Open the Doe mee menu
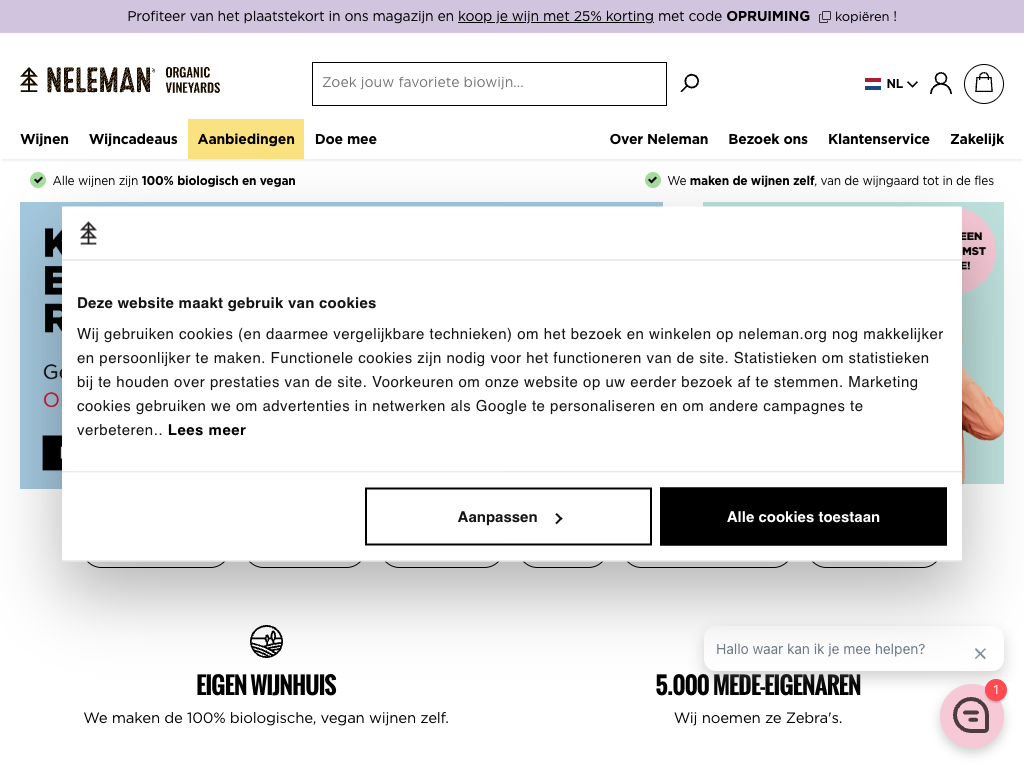 (x=345, y=139)
